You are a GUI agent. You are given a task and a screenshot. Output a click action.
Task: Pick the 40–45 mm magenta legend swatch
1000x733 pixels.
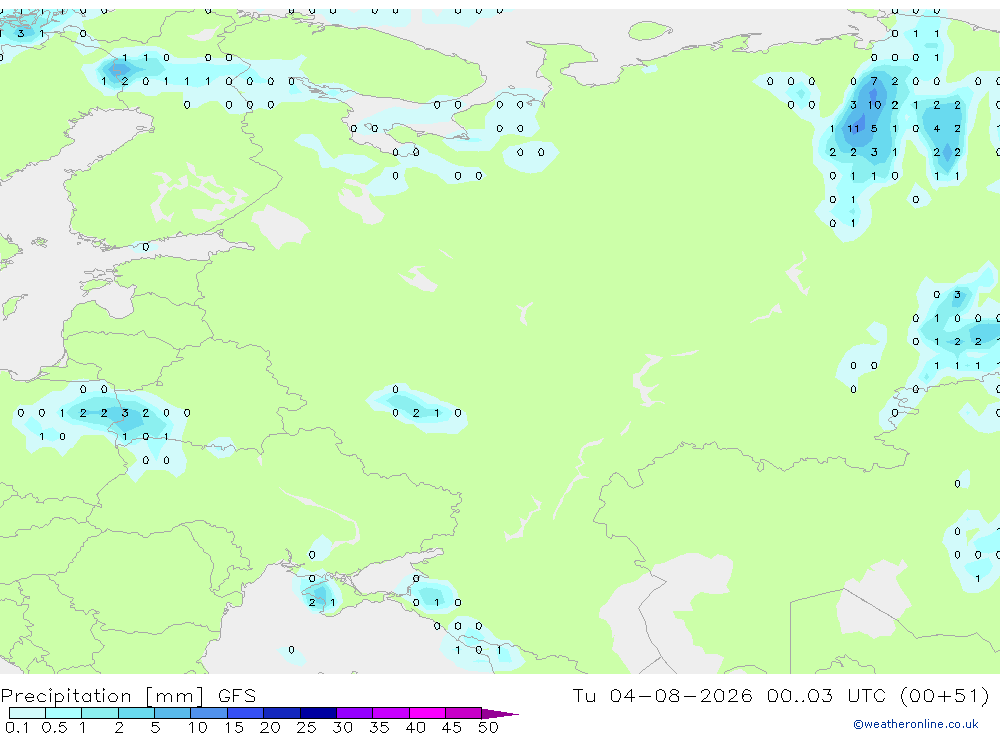(x=427, y=713)
